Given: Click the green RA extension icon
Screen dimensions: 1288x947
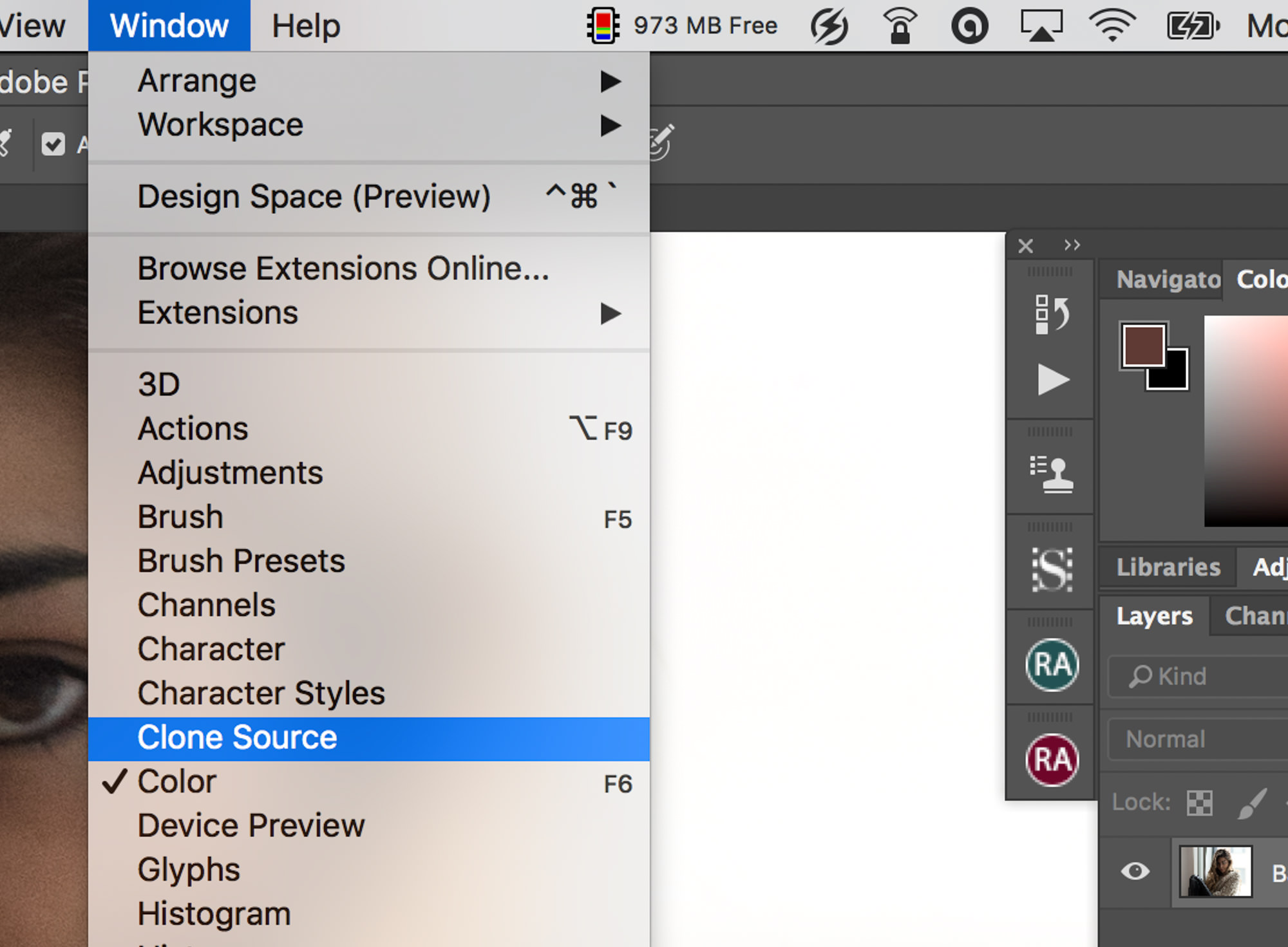Looking at the screenshot, I should tap(1052, 664).
